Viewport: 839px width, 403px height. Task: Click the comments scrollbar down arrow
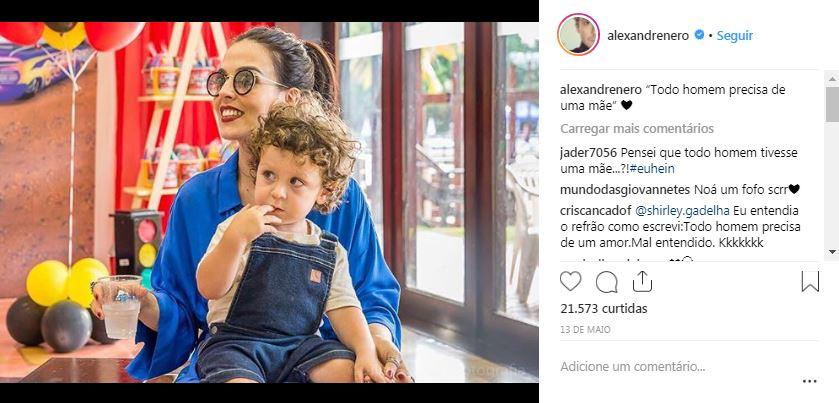point(832,252)
